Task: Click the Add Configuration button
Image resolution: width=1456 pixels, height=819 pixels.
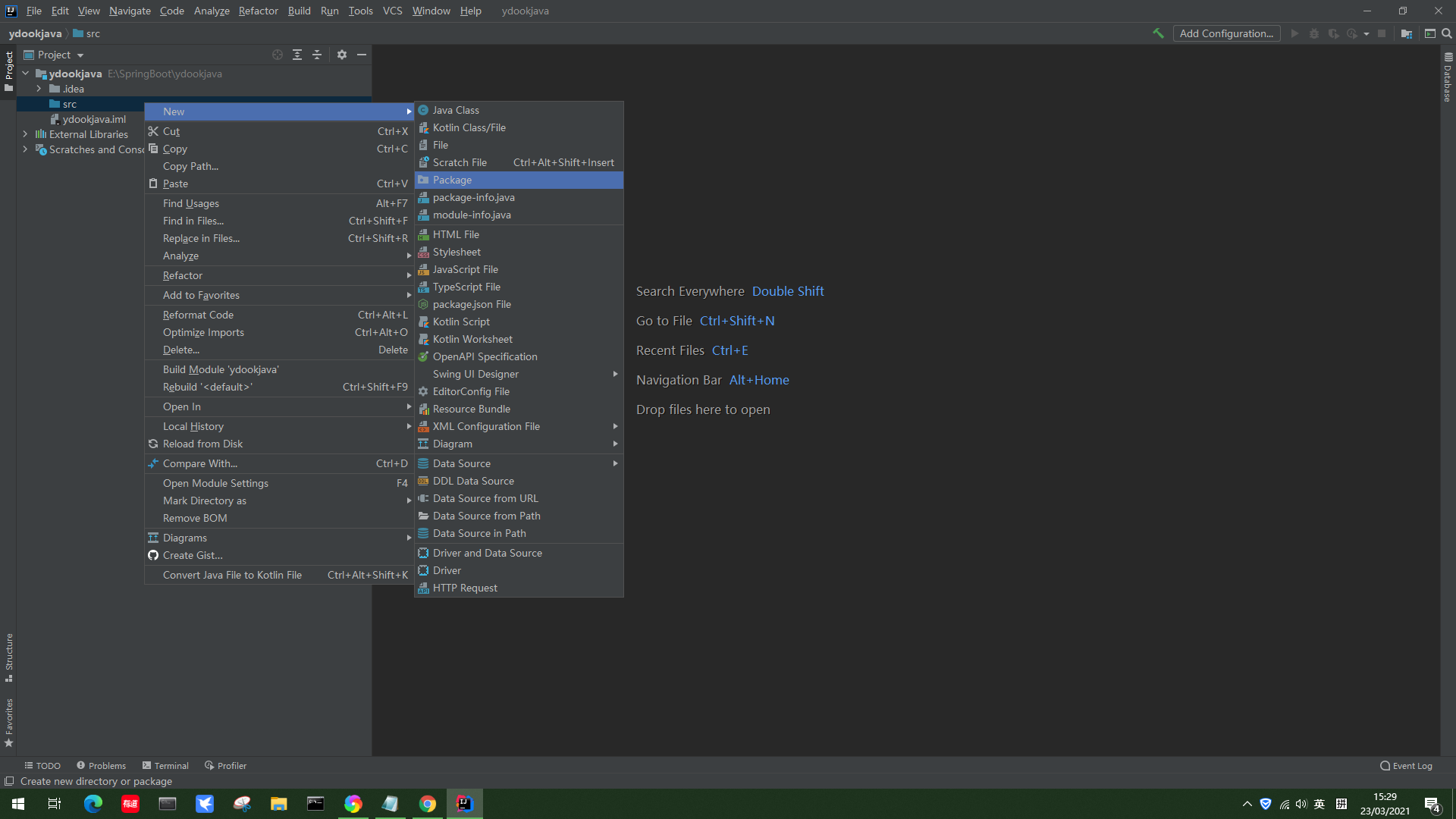Action: coord(1226,33)
